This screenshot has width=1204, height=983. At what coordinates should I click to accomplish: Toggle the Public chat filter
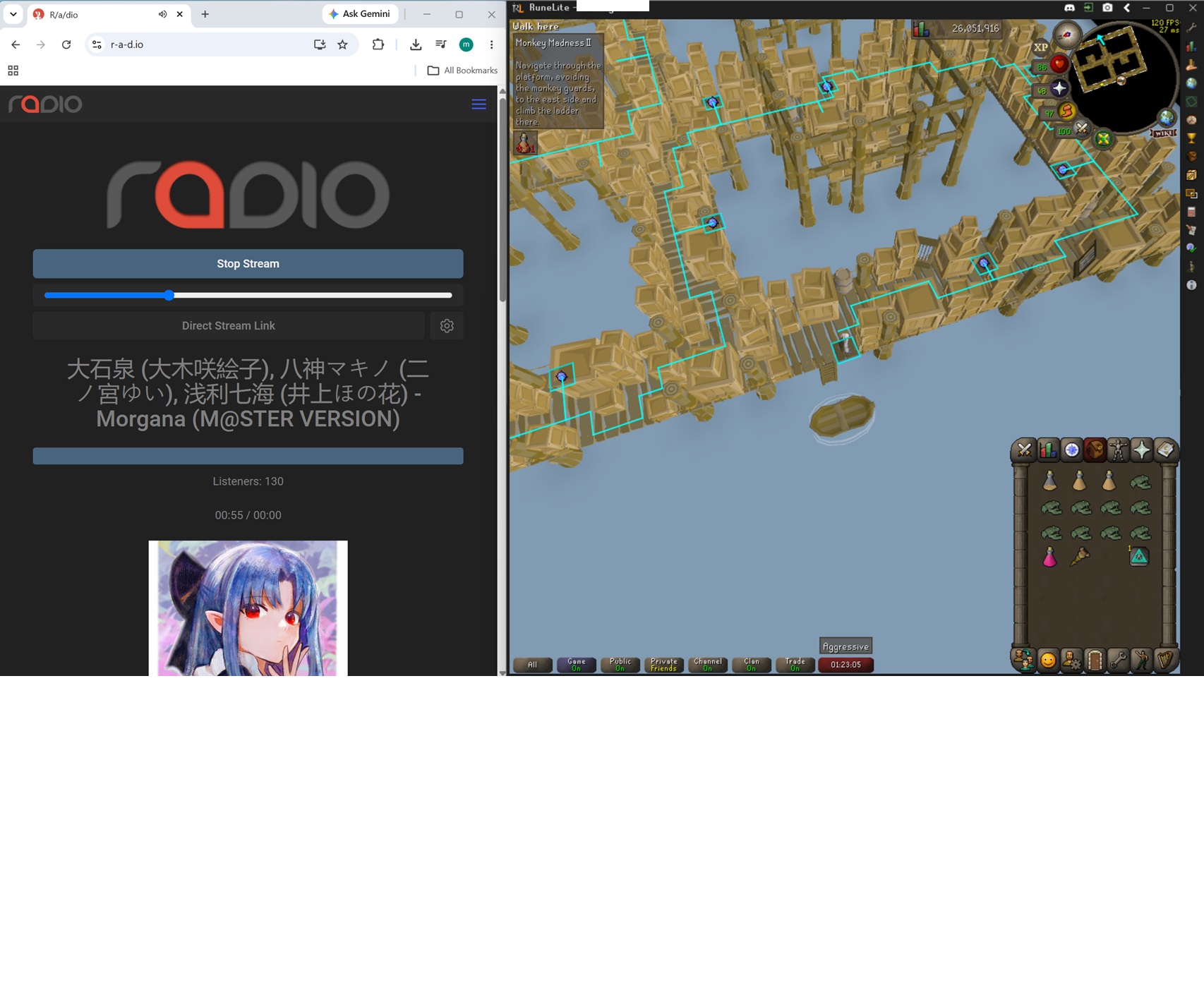[x=620, y=665]
